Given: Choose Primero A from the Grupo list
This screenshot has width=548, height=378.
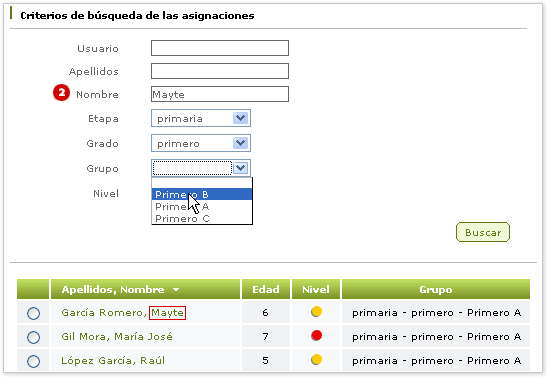Looking at the screenshot, I should coord(202,206).
